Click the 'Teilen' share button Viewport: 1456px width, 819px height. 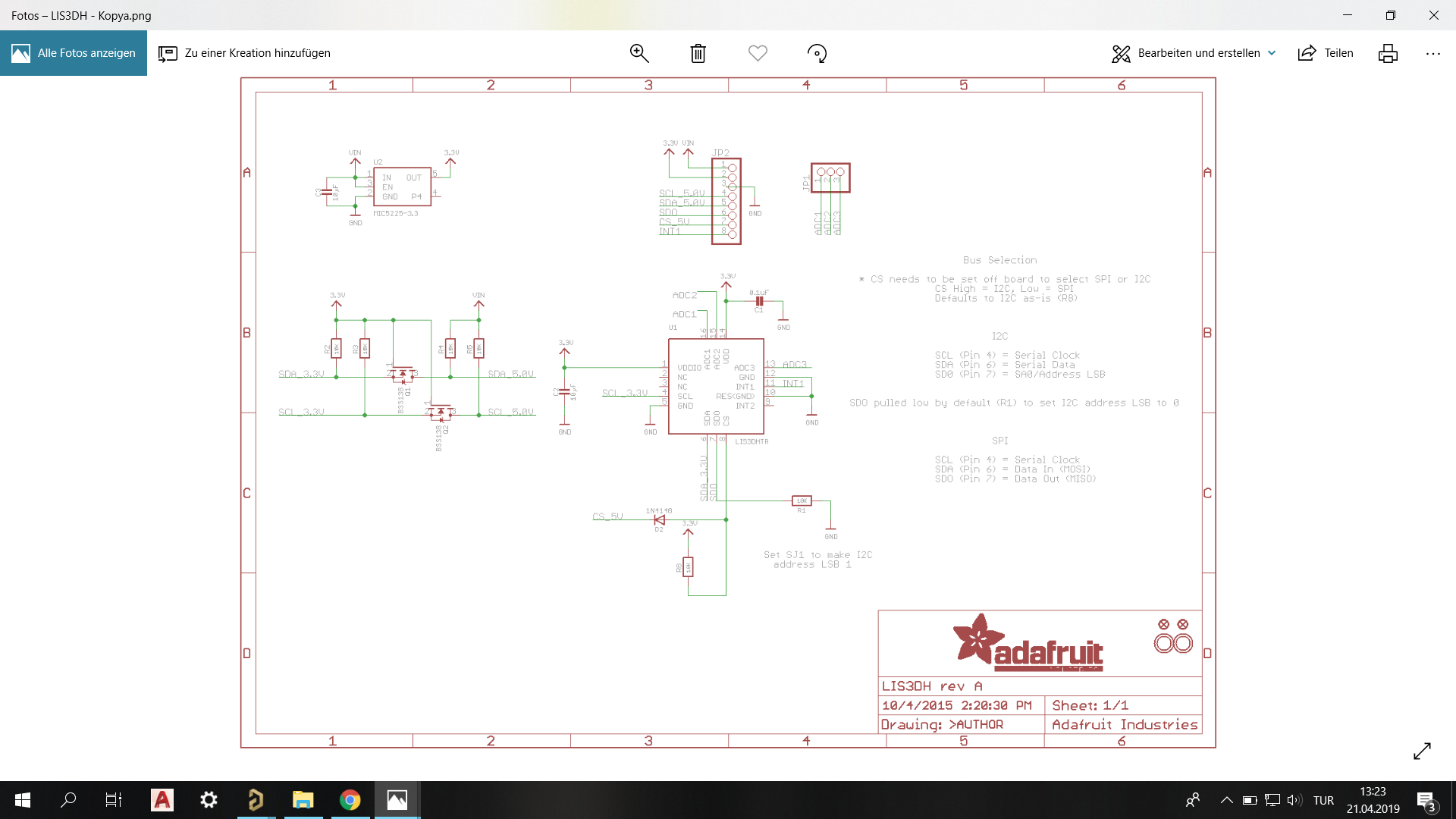tap(1326, 53)
